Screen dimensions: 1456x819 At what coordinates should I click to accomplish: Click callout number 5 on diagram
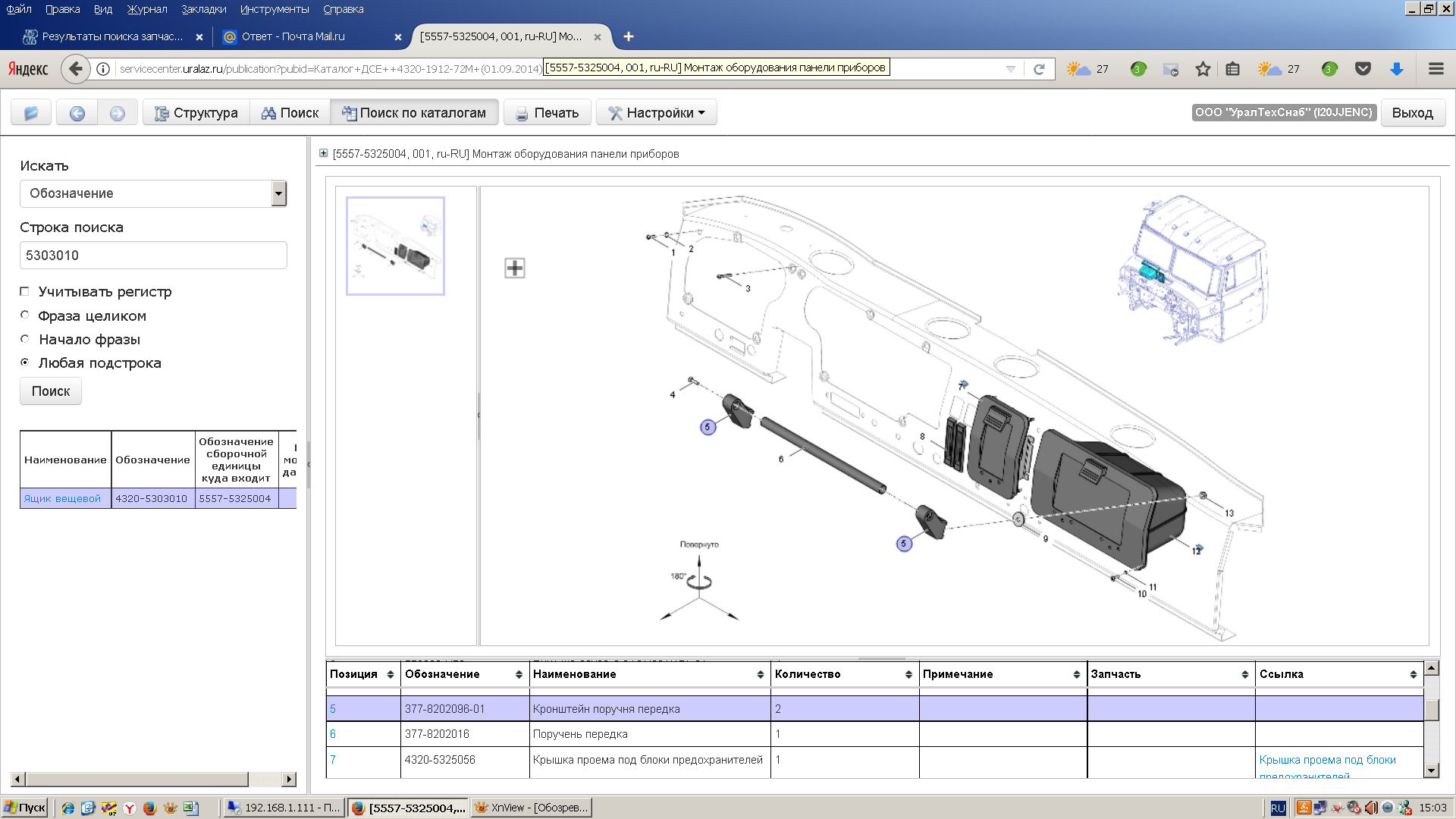click(708, 427)
